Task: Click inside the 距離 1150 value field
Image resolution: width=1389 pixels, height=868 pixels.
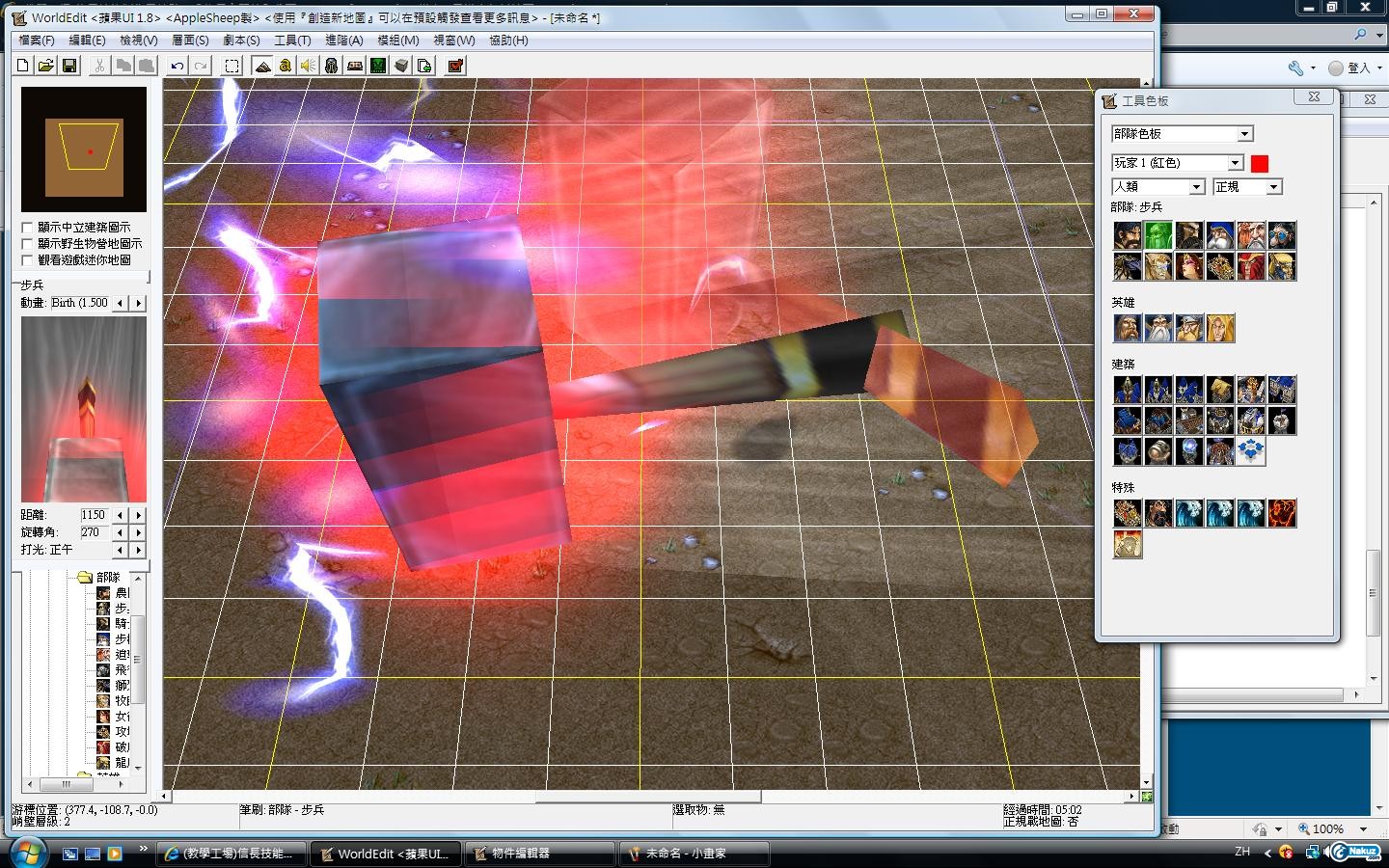Action: click(x=95, y=515)
